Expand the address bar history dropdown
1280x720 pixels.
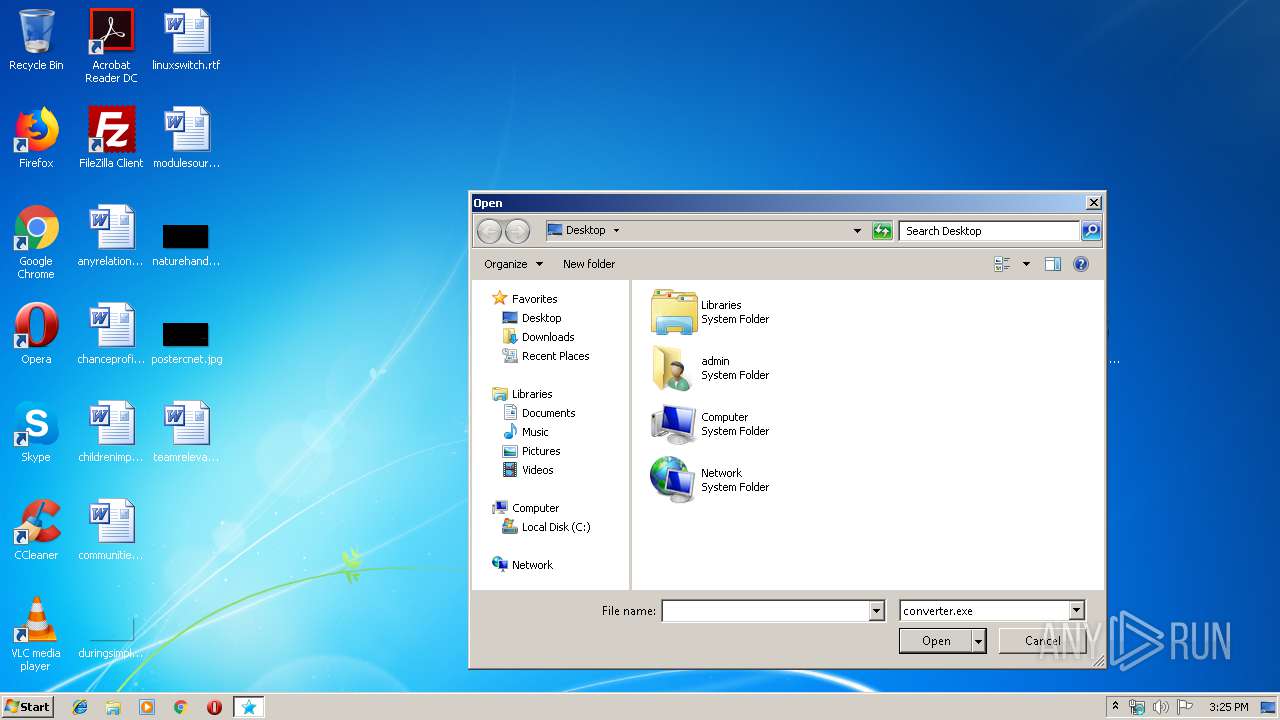tap(857, 231)
